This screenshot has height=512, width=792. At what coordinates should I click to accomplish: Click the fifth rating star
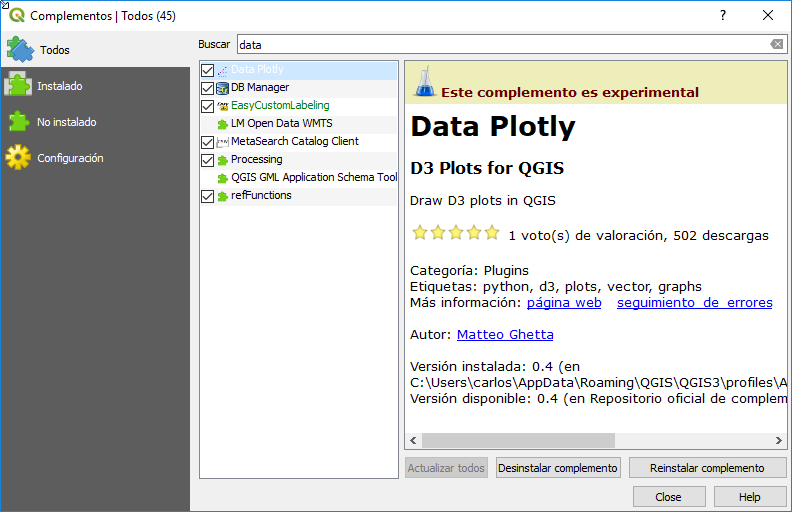point(491,234)
